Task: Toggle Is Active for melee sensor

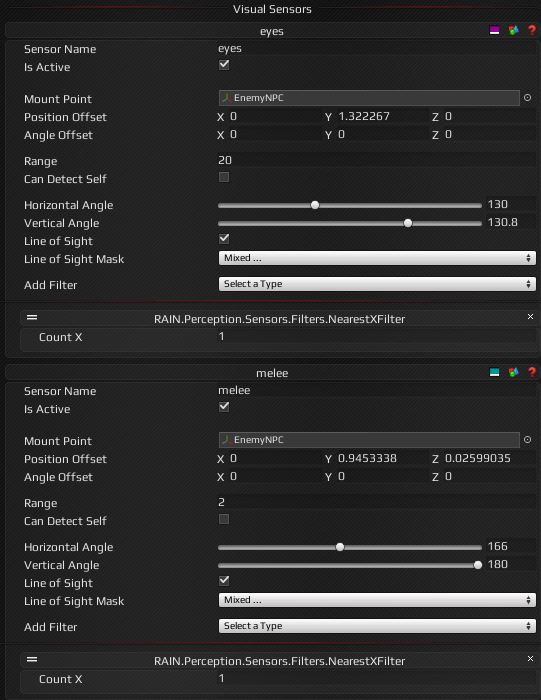Action: (224, 407)
